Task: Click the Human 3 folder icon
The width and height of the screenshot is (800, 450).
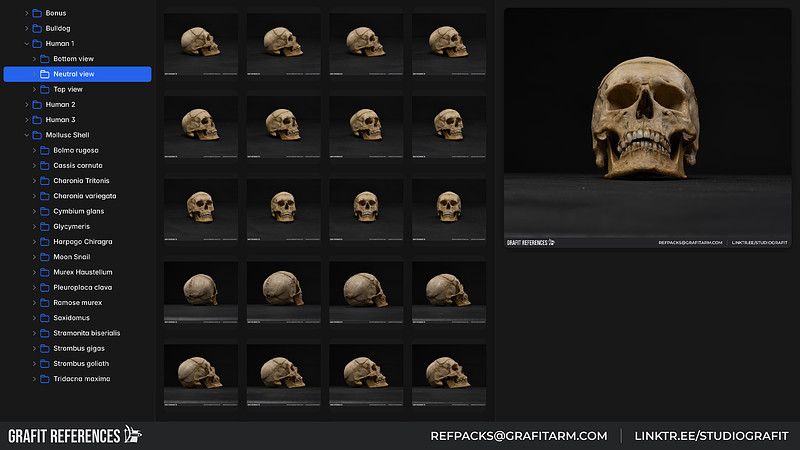Action: [37, 120]
